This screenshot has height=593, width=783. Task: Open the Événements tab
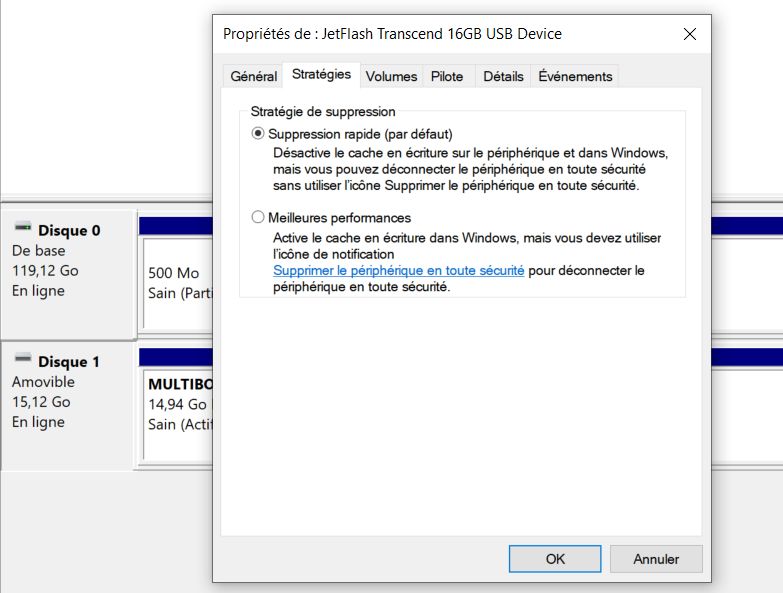[x=575, y=76]
